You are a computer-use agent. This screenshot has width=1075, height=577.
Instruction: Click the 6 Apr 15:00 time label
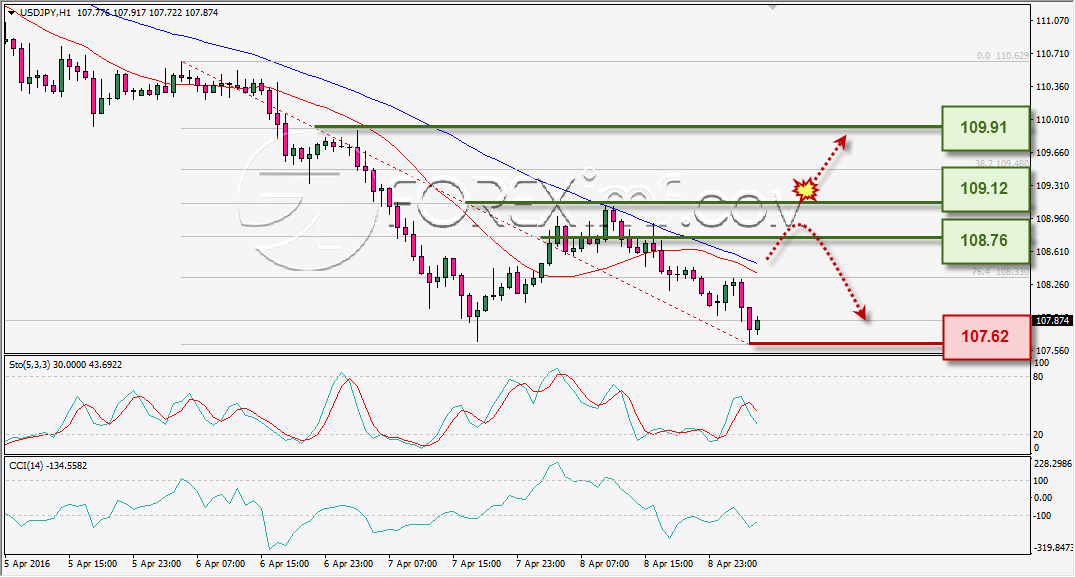click(x=285, y=563)
